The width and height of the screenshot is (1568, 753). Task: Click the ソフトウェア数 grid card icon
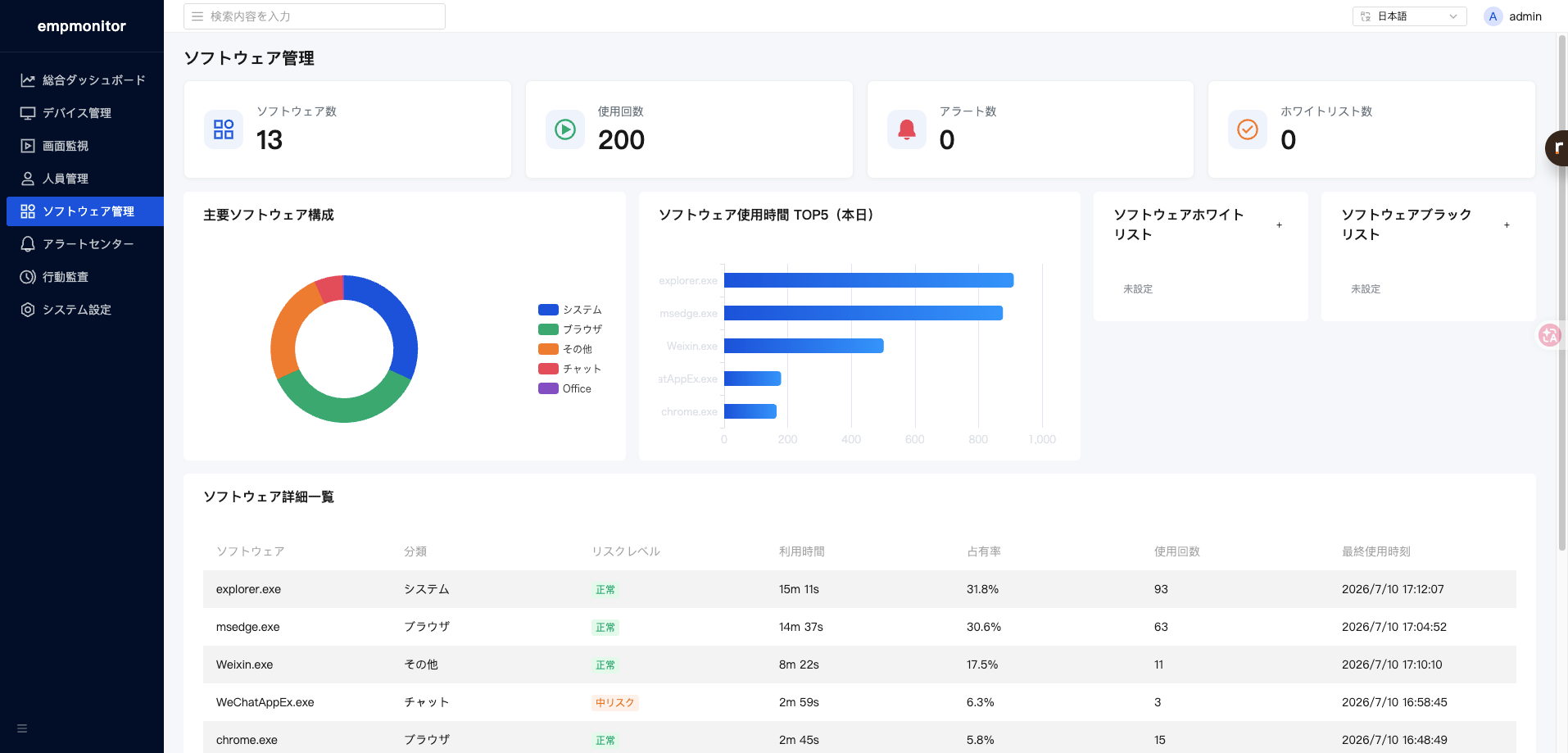pyautogui.click(x=224, y=129)
